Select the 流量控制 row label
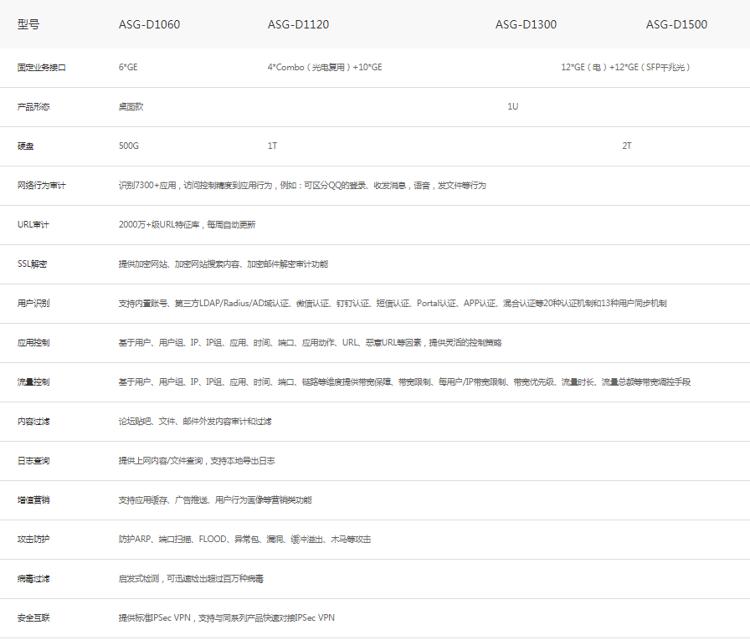 click(33, 382)
